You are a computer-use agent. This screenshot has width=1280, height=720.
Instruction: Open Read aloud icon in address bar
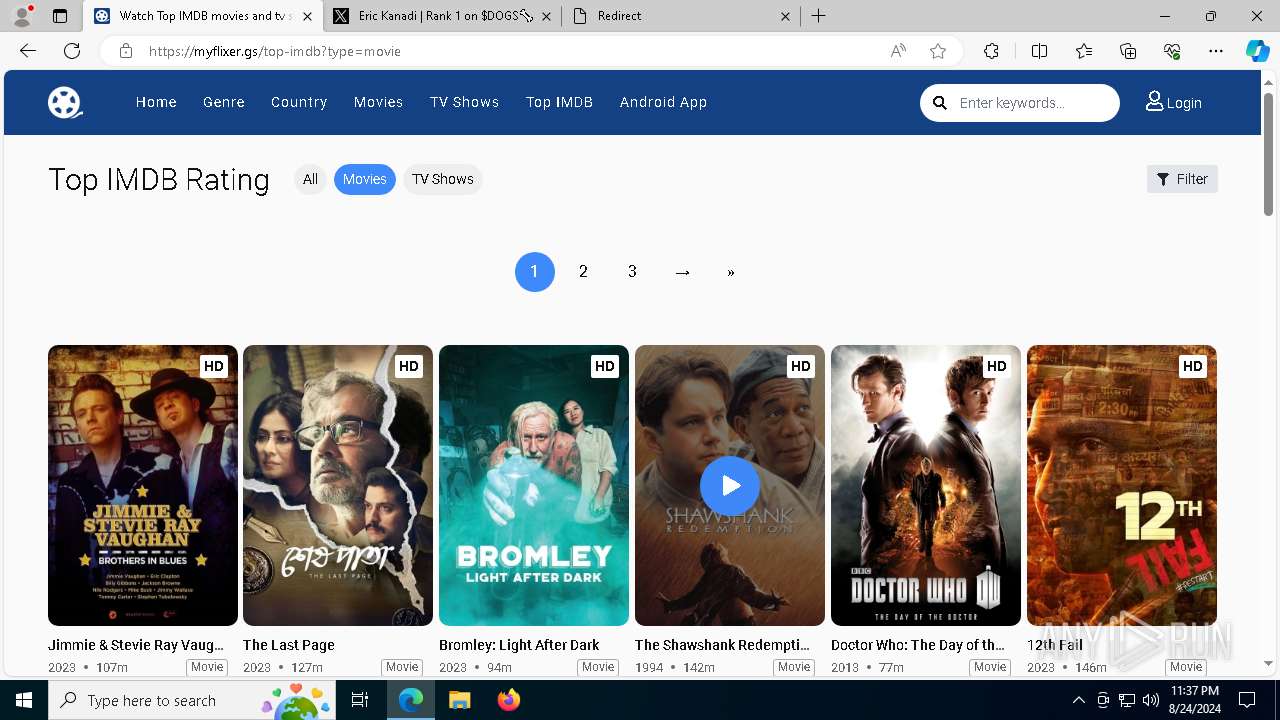tap(898, 51)
